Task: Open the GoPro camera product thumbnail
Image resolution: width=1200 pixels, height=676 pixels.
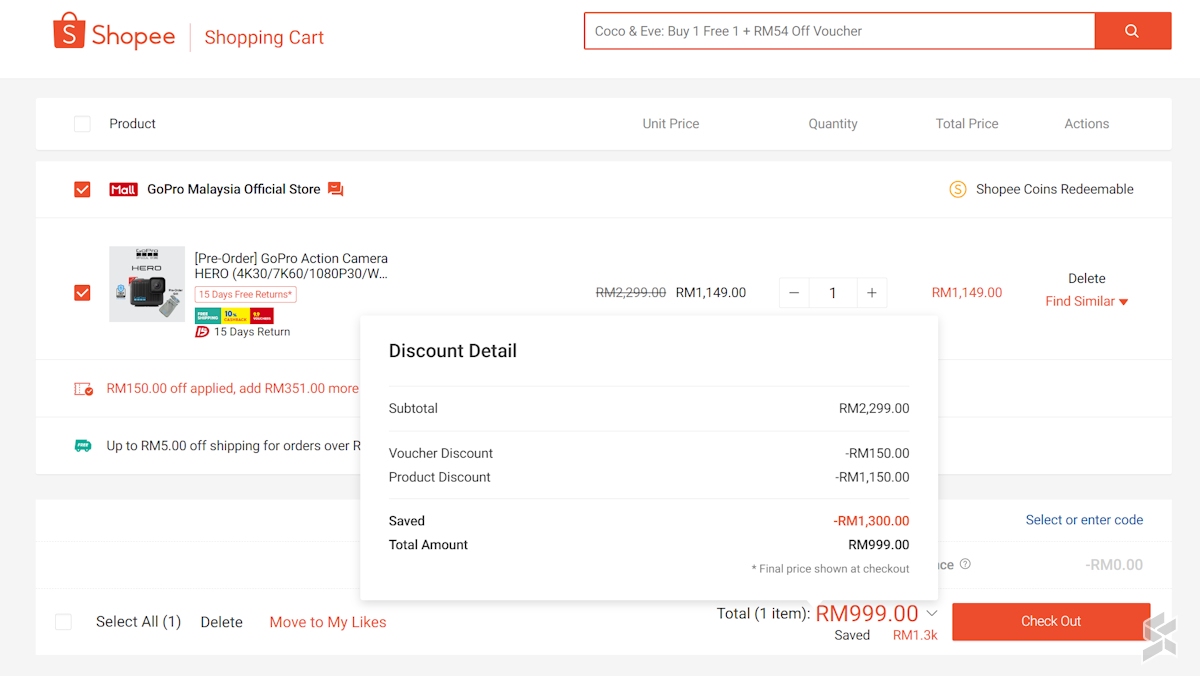Action: pos(147,284)
